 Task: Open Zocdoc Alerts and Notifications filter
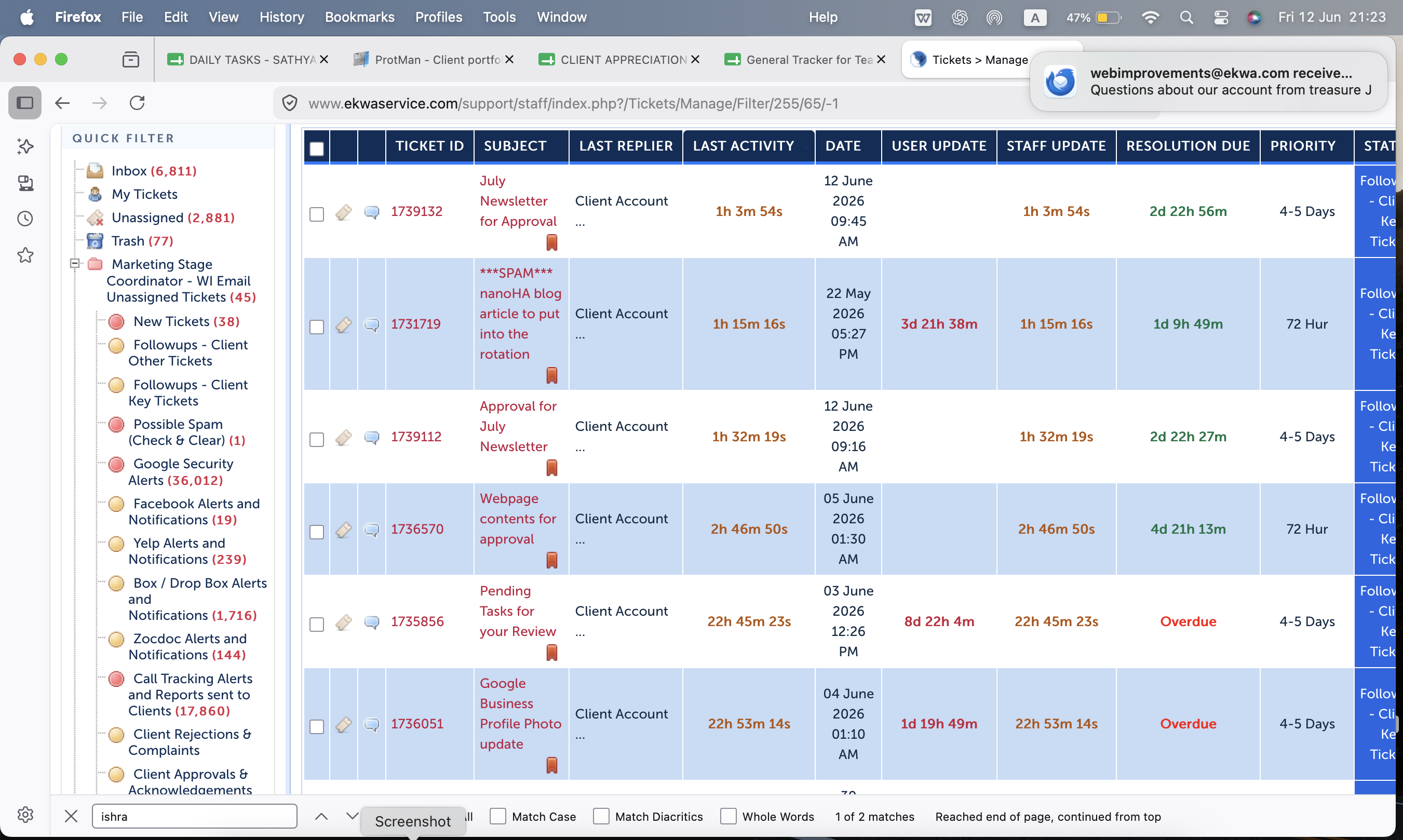coord(187,646)
